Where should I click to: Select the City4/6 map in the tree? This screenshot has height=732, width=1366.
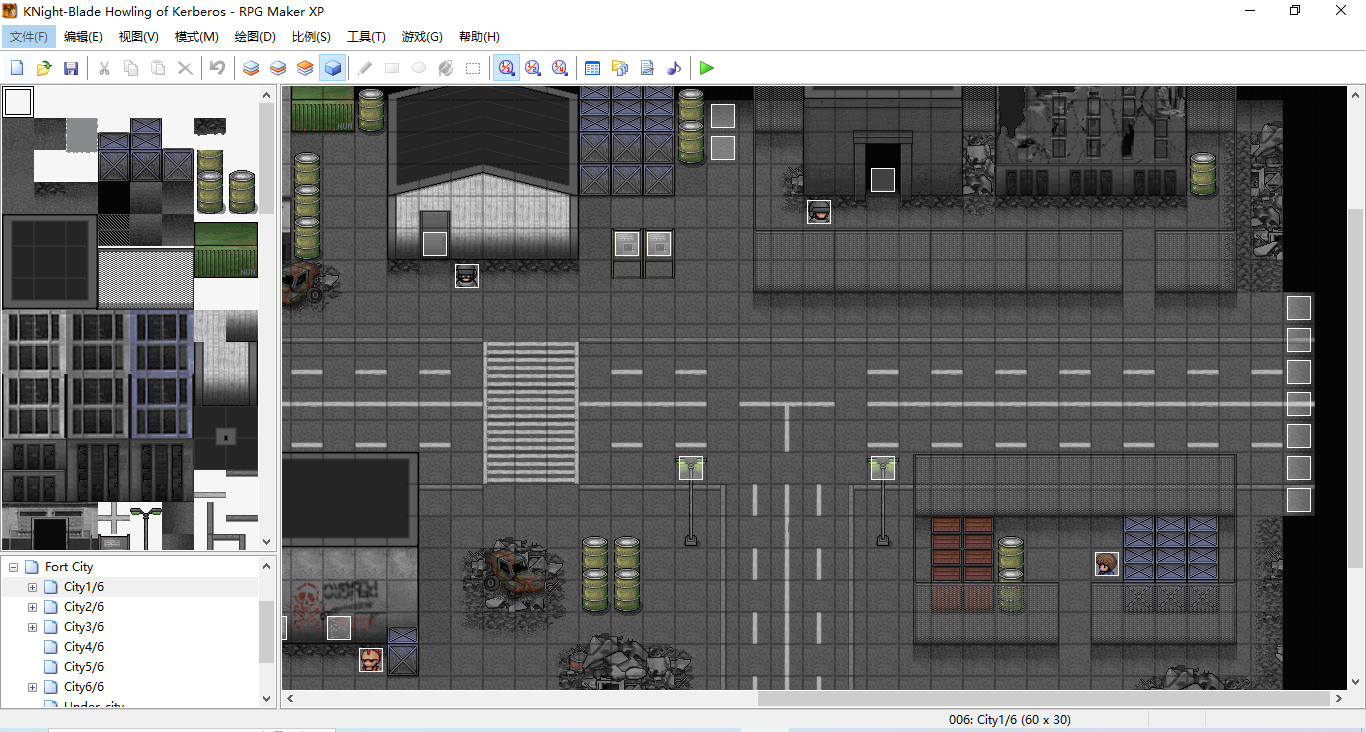click(x=84, y=647)
